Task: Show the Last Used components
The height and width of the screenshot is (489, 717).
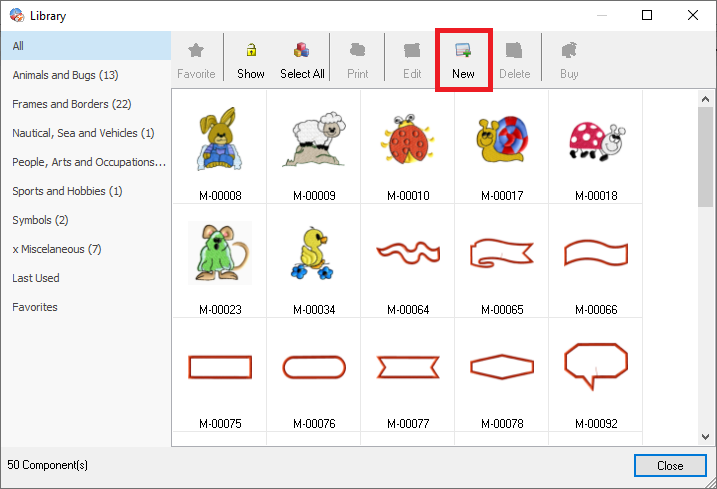Action: [36, 278]
